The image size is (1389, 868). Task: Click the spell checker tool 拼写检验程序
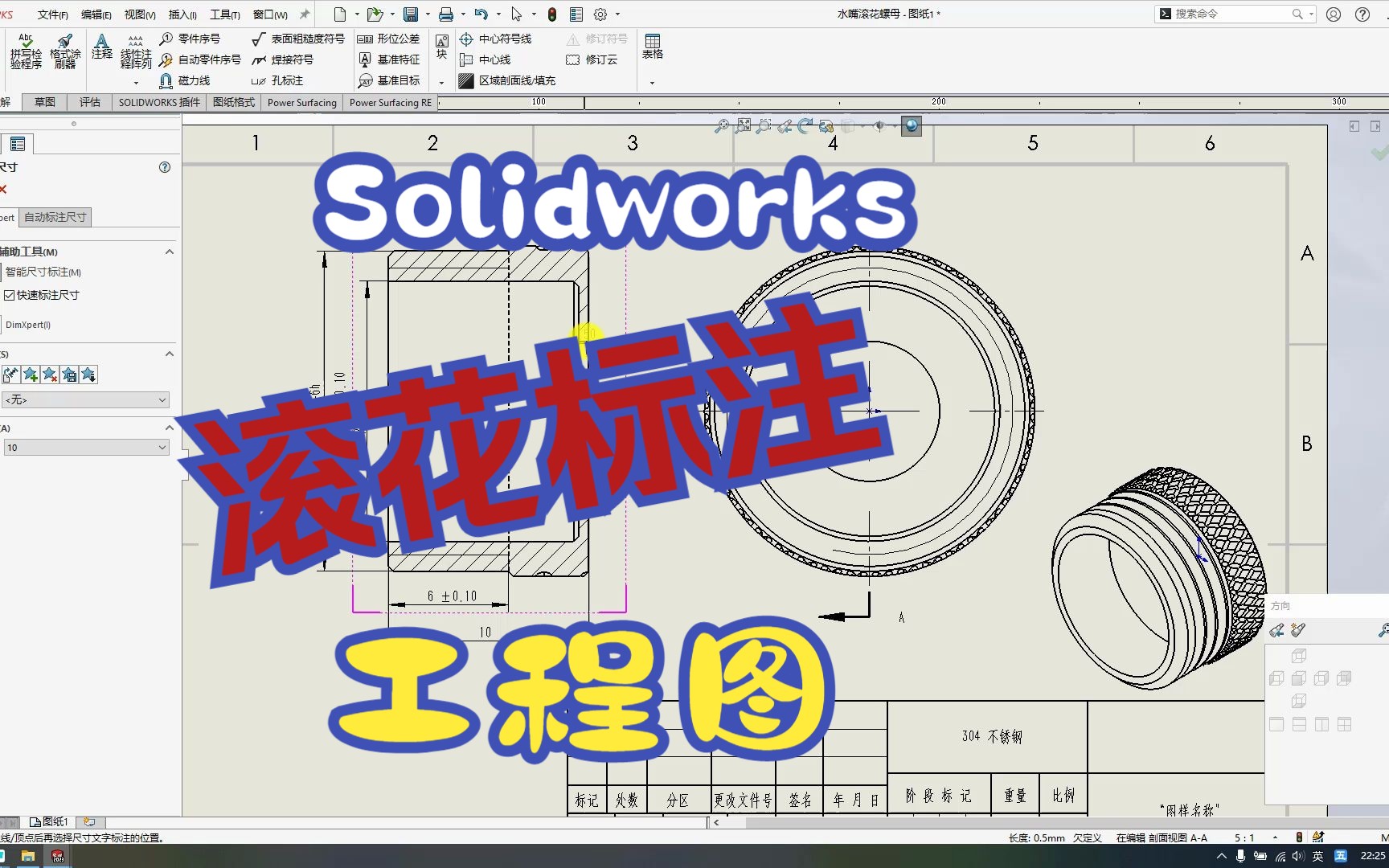click(x=26, y=52)
